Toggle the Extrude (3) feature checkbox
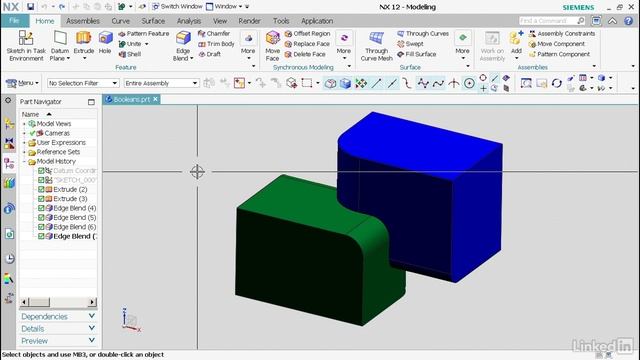This screenshot has height=360, width=640. (x=41, y=199)
